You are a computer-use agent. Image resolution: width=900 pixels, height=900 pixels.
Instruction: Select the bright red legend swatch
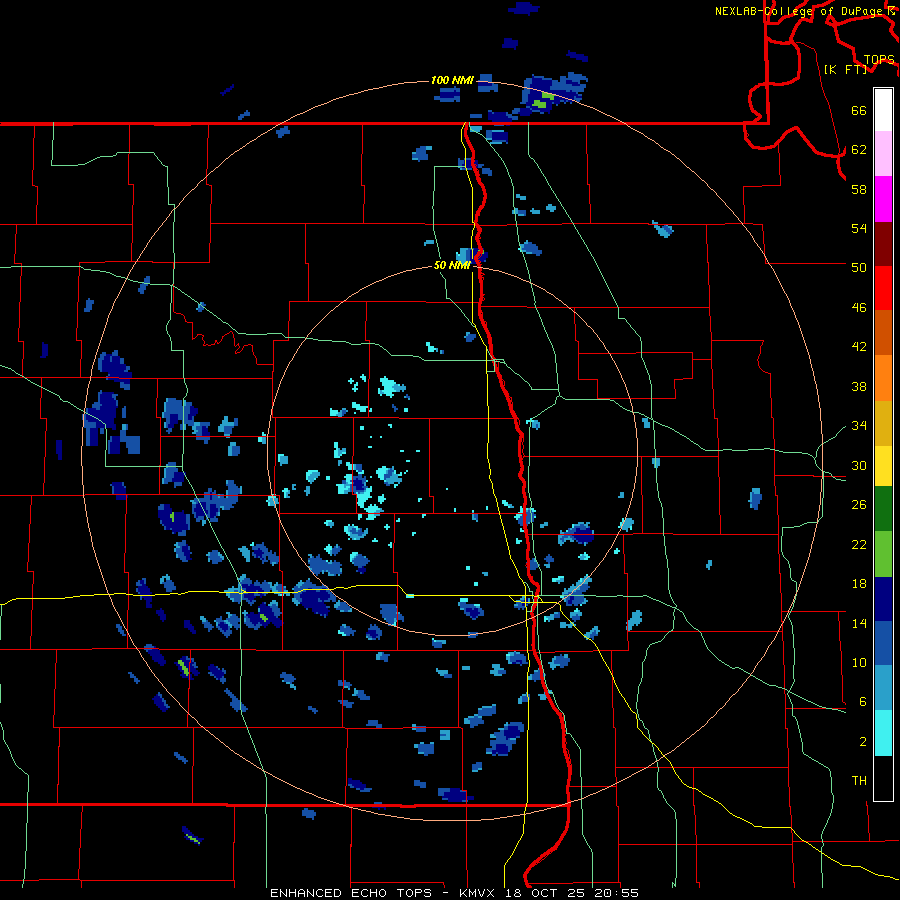tap(883, 288)
